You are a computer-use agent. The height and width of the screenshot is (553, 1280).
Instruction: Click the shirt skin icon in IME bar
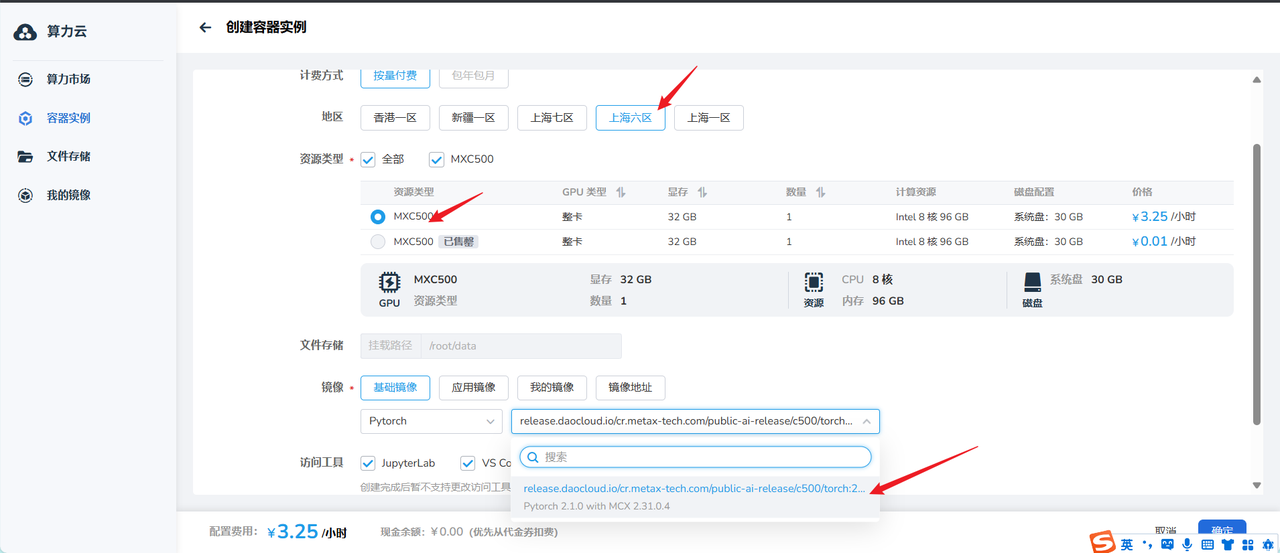click(x=1228, y=545)
